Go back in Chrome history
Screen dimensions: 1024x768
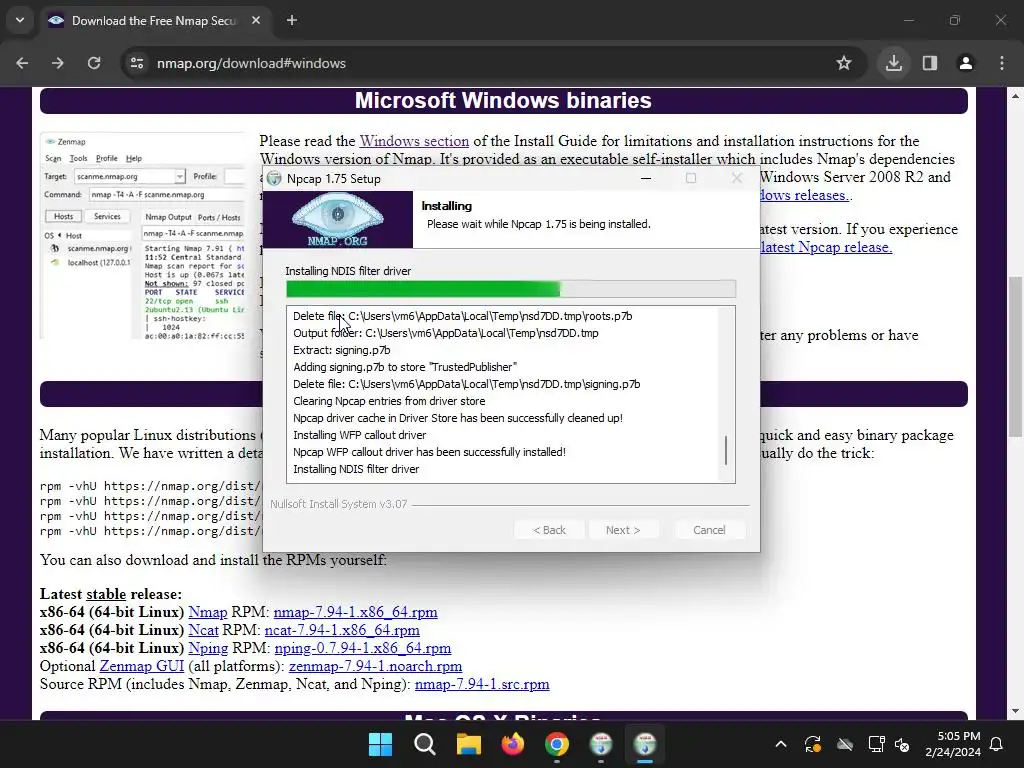point(22,63)
